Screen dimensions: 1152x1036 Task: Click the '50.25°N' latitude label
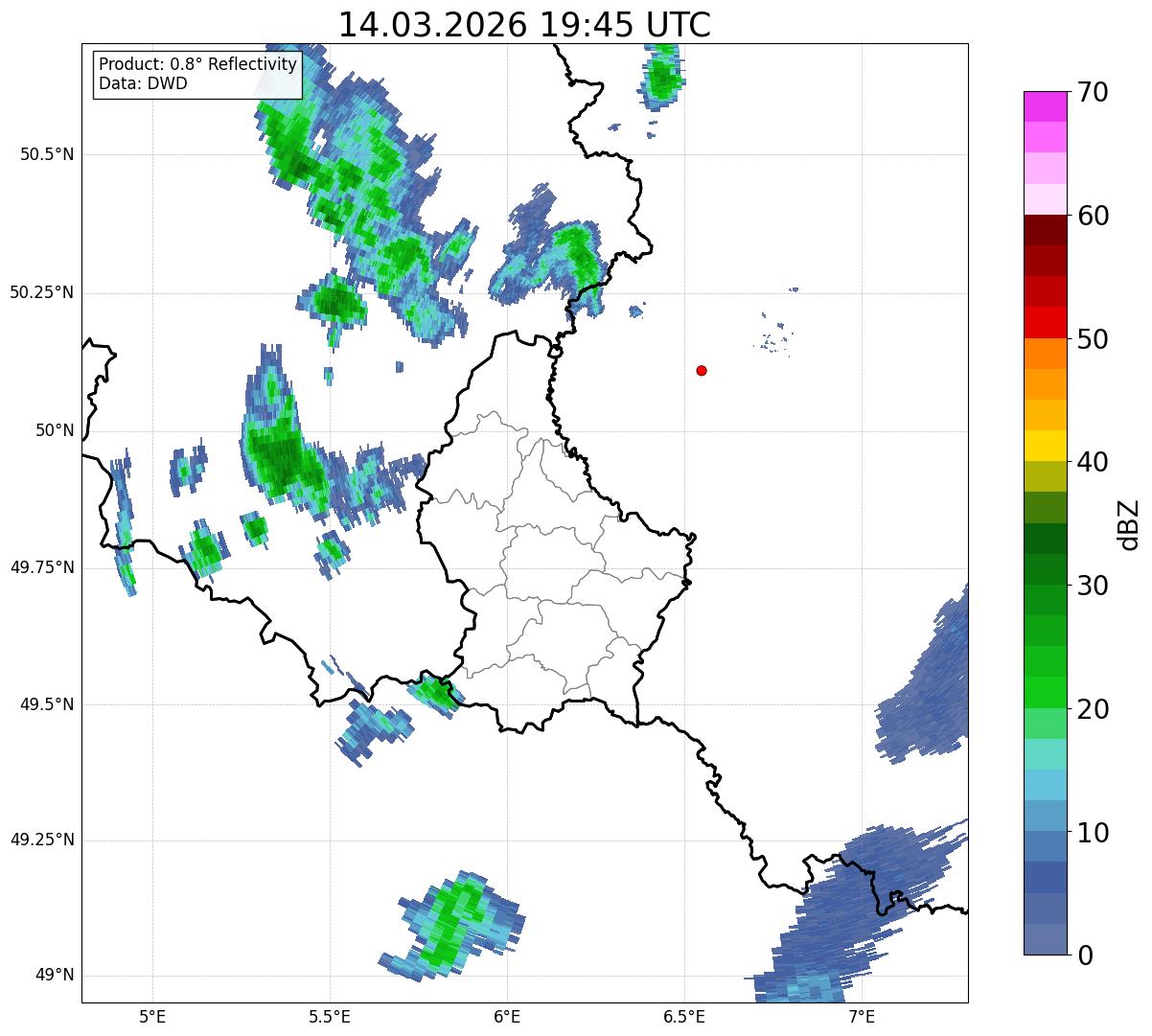click(x=42, y=292)
